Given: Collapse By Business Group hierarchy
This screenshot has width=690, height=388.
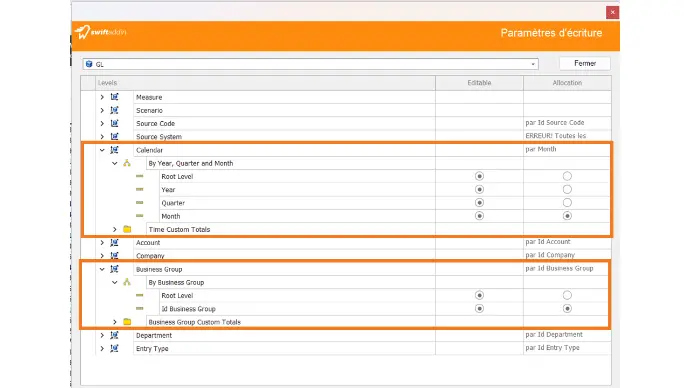Looking at the screenshot, I should point(114,282).
